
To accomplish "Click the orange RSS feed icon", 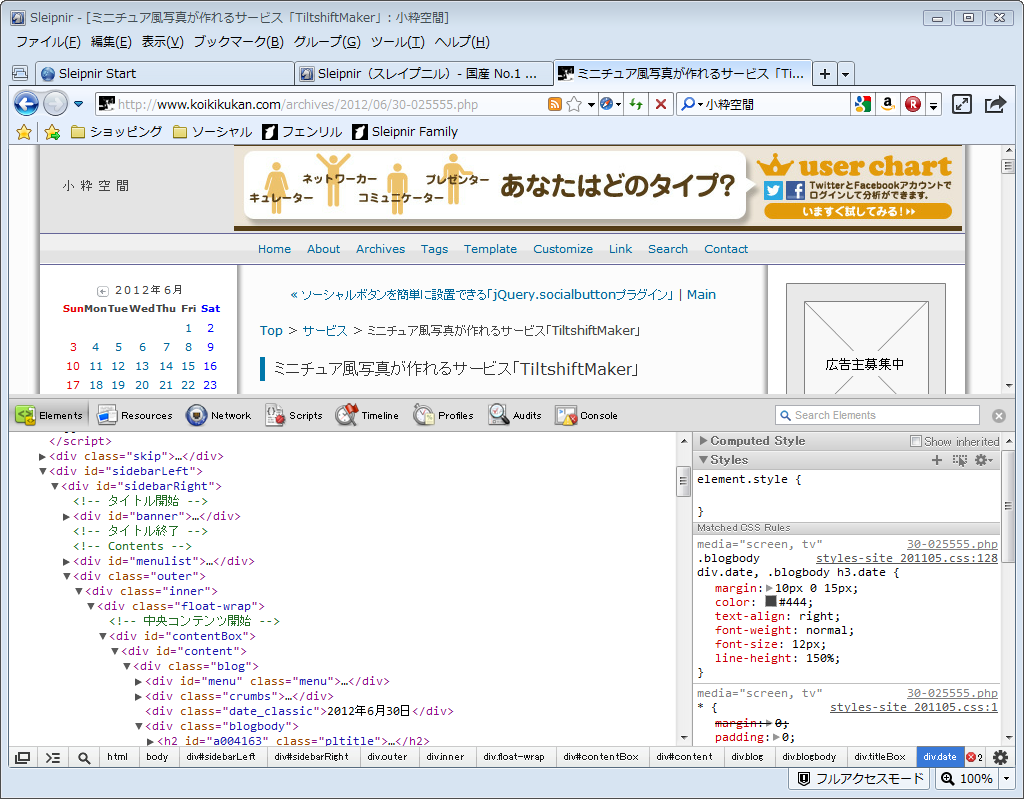I will [554, 104].
